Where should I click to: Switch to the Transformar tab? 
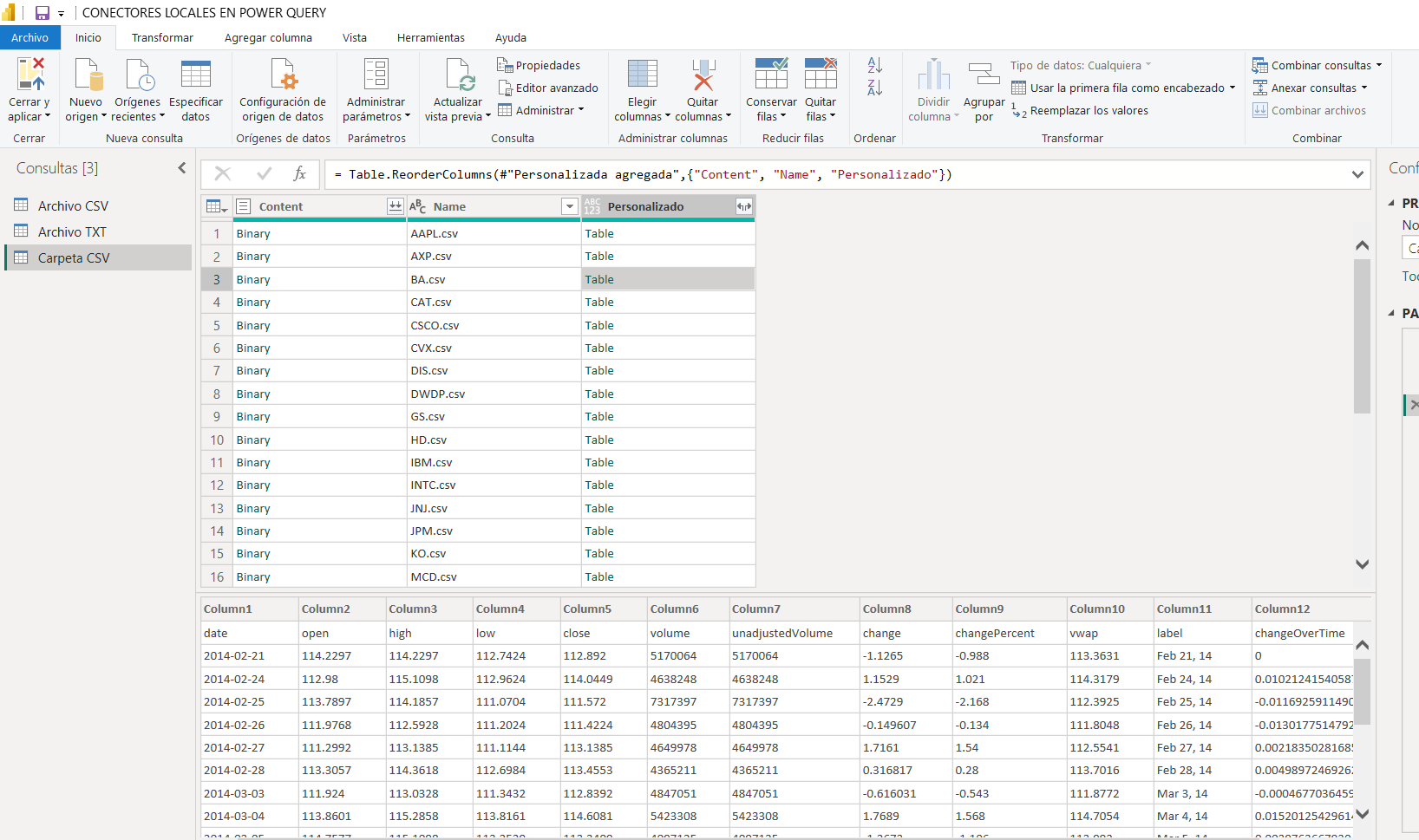click(x=162, y=37)
